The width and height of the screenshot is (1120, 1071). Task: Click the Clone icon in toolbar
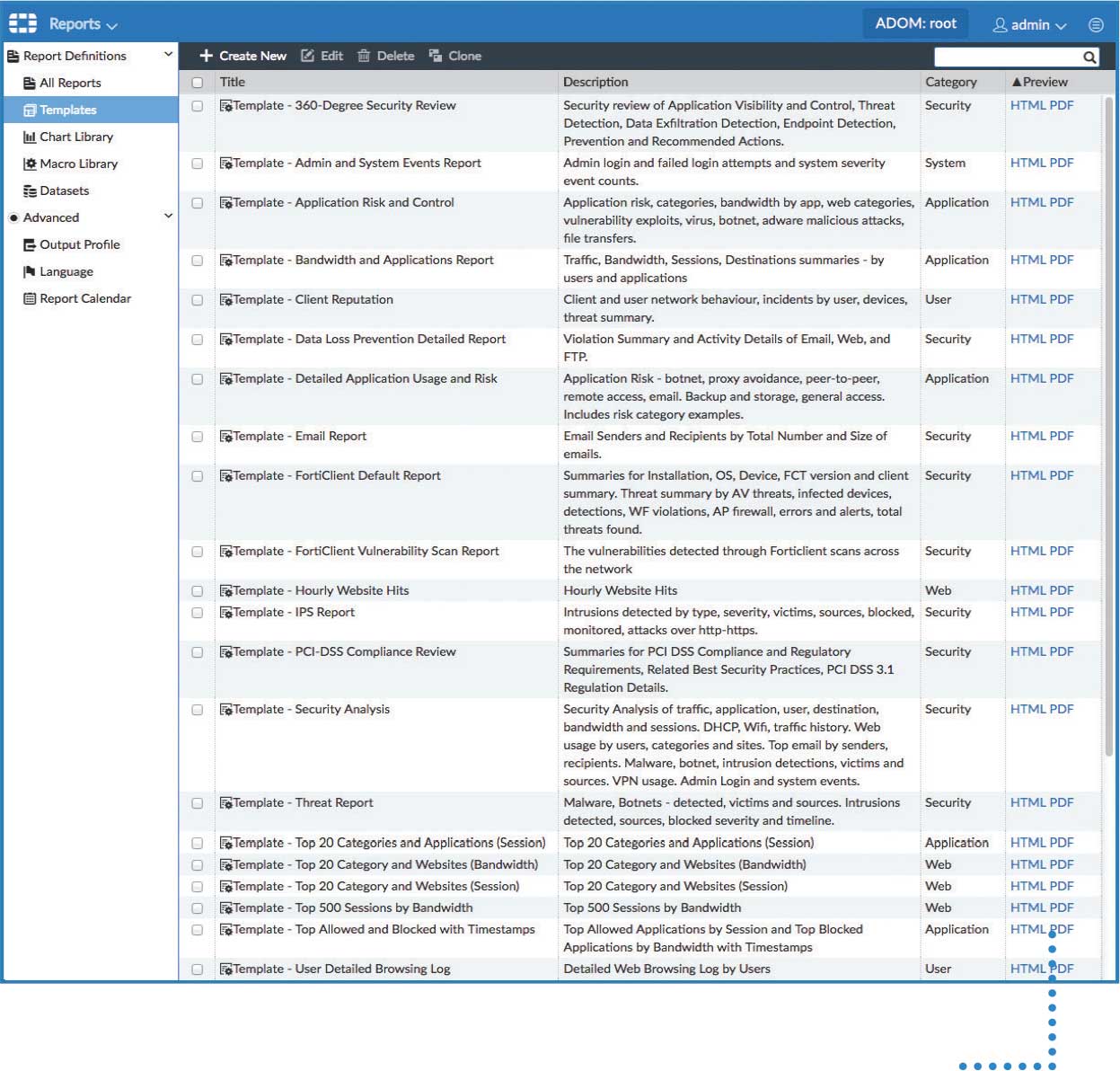tap(436, 56)
